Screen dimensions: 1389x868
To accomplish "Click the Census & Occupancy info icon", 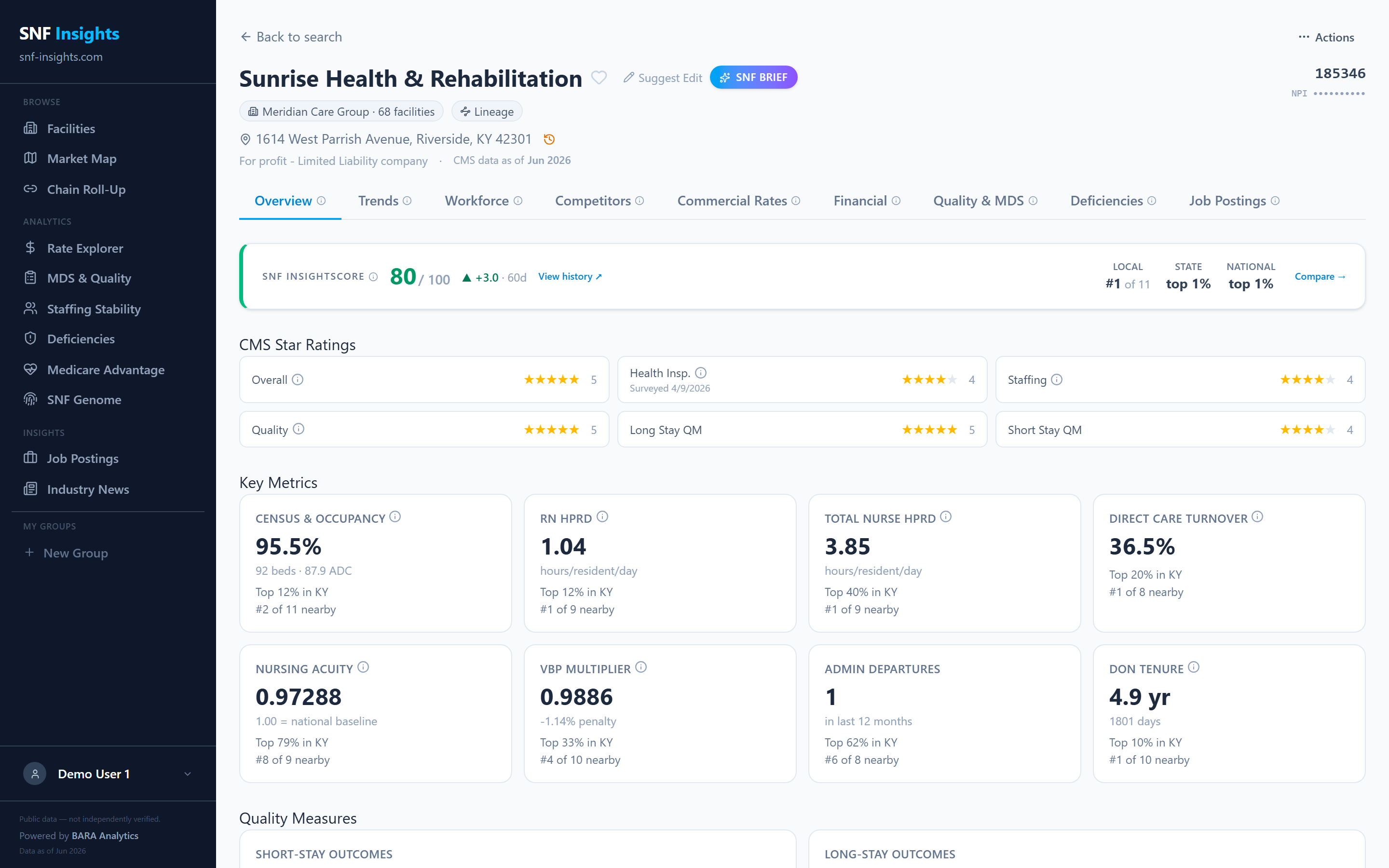I will click(x=395, y=516).
